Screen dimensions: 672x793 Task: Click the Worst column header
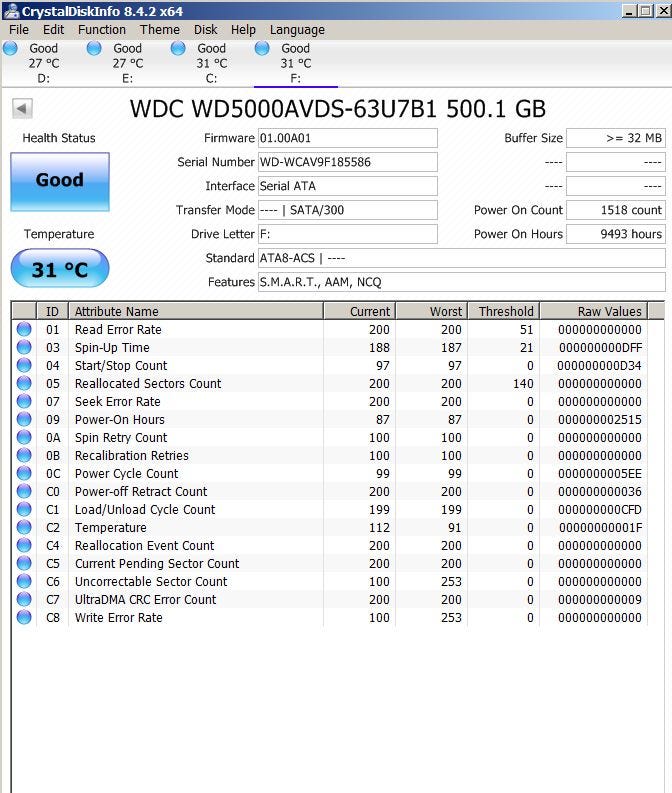(432, 311)
